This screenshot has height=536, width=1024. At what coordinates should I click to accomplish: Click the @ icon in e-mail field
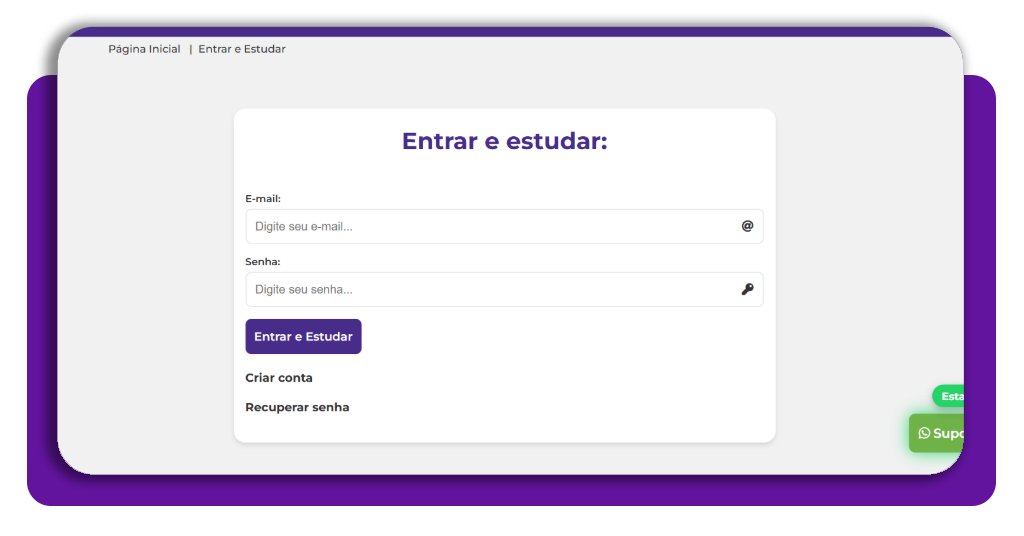(747, 226)
